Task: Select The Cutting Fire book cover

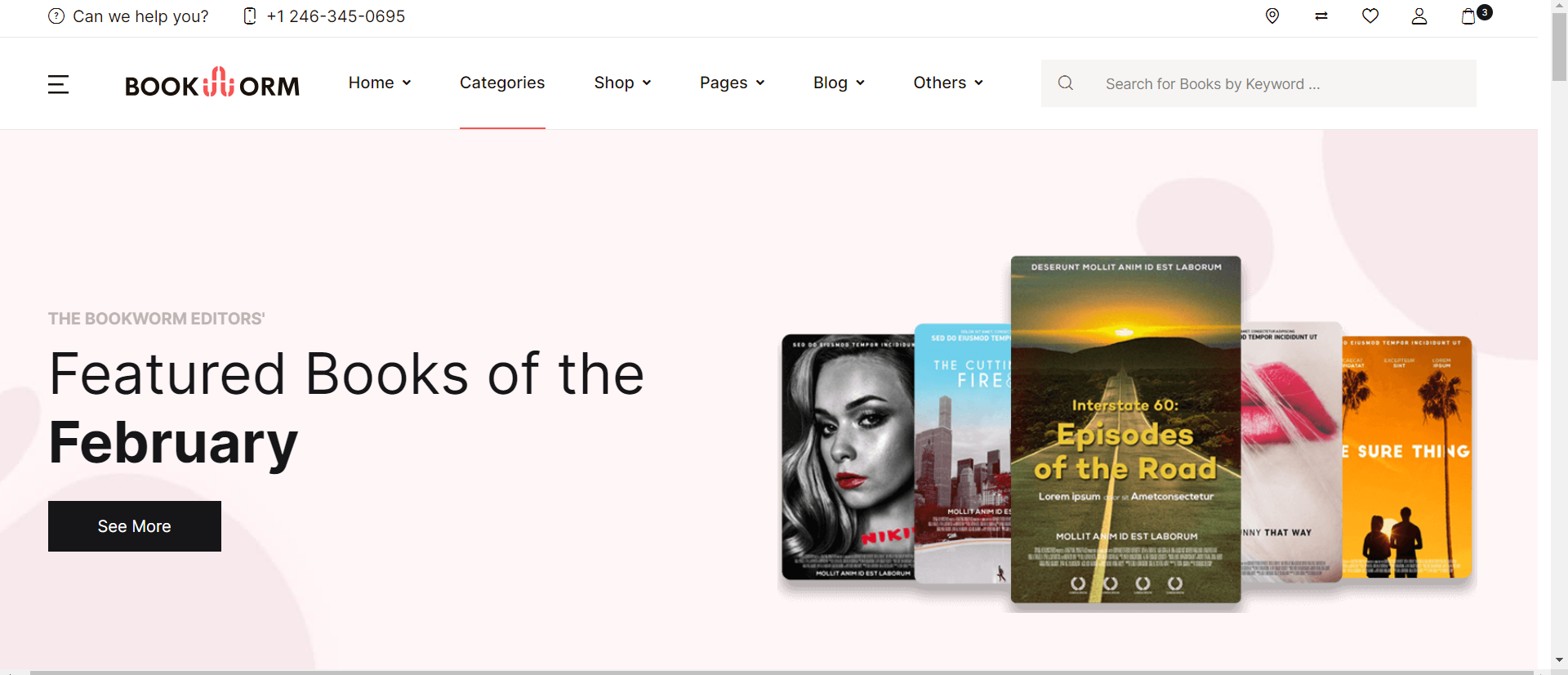Action: point(963,454)
